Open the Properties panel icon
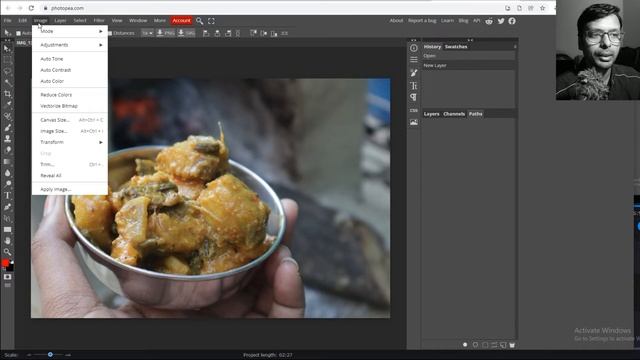640x360 pixels. 413,60
